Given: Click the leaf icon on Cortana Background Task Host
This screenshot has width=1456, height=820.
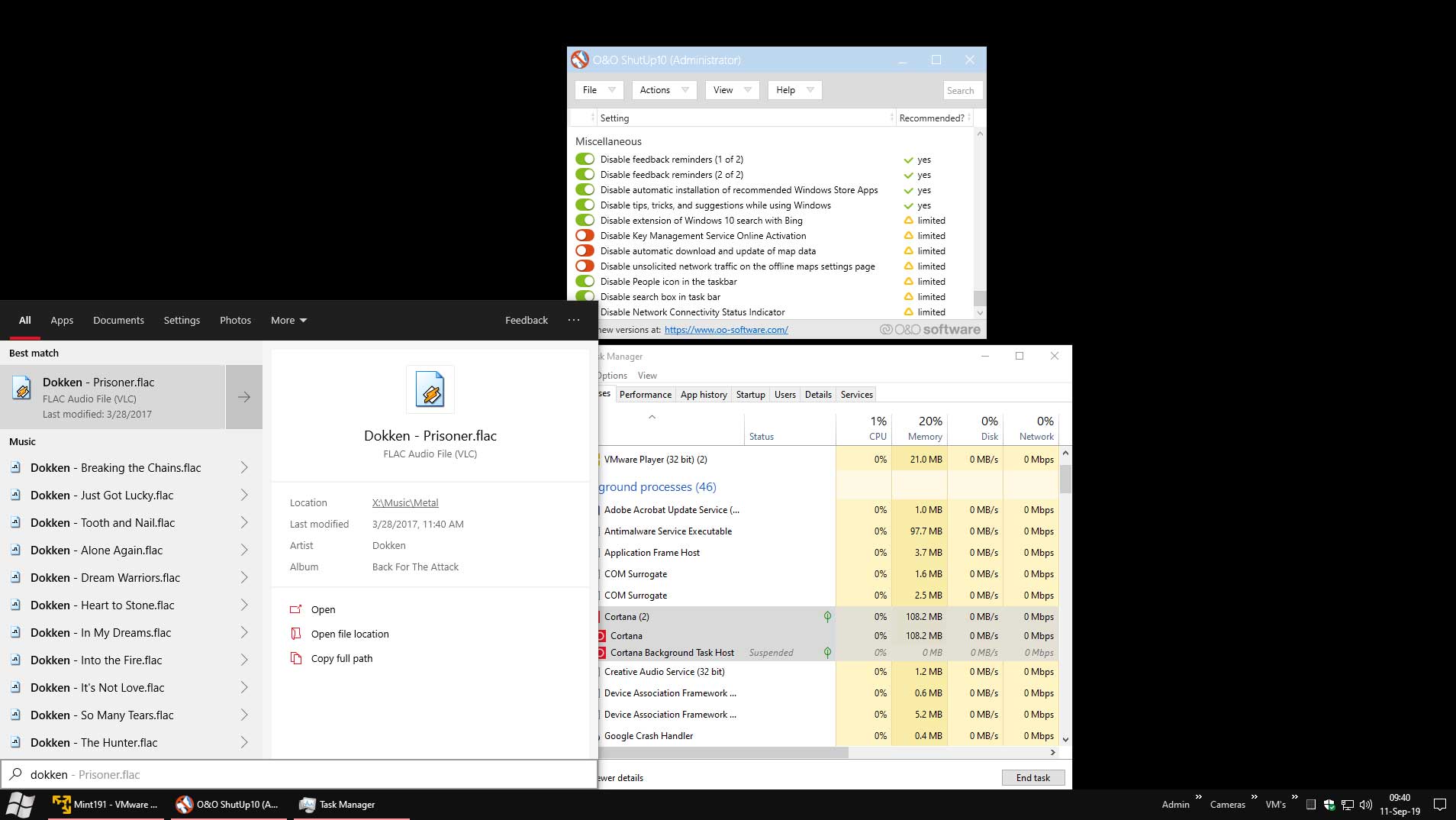Looking at the screenshot, I should pyautogui.click(x=827, y=653).
